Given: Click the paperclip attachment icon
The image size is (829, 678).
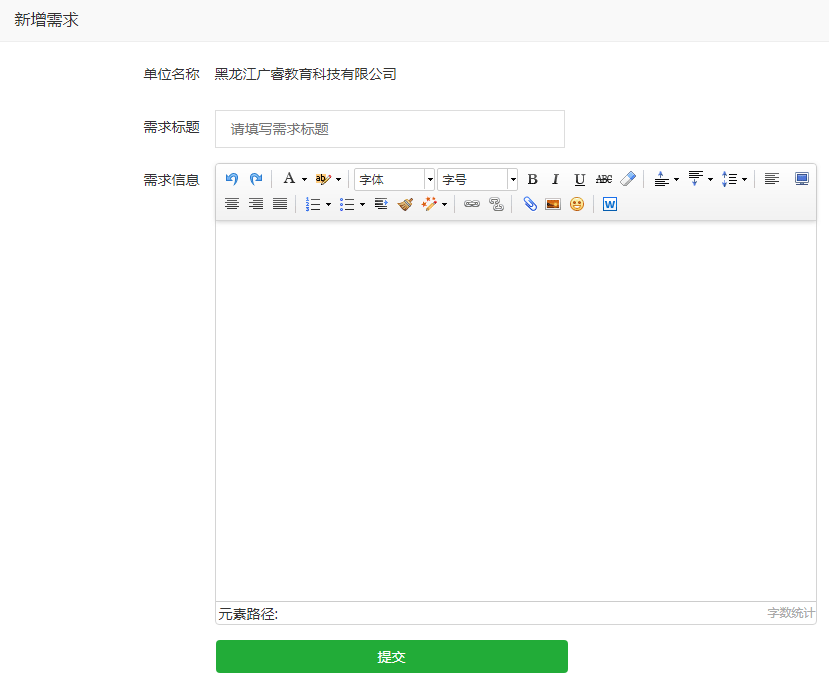Looking at the screenshot, I should tap(530, 204).
